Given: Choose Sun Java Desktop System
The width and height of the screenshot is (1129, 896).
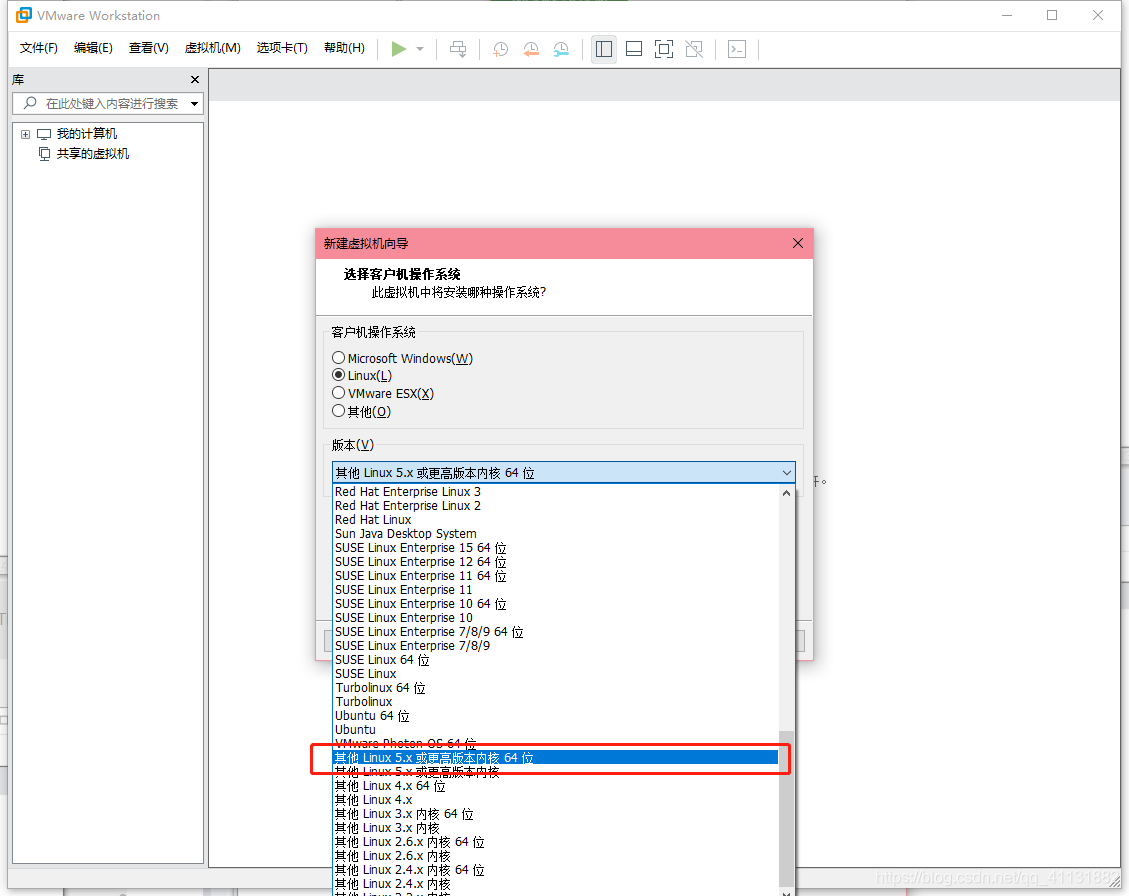Looking at the screenshot, I should 555,534.
